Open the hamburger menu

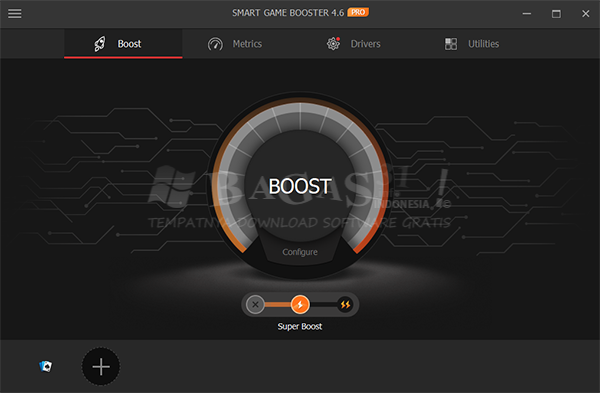[x=15, y=13]
